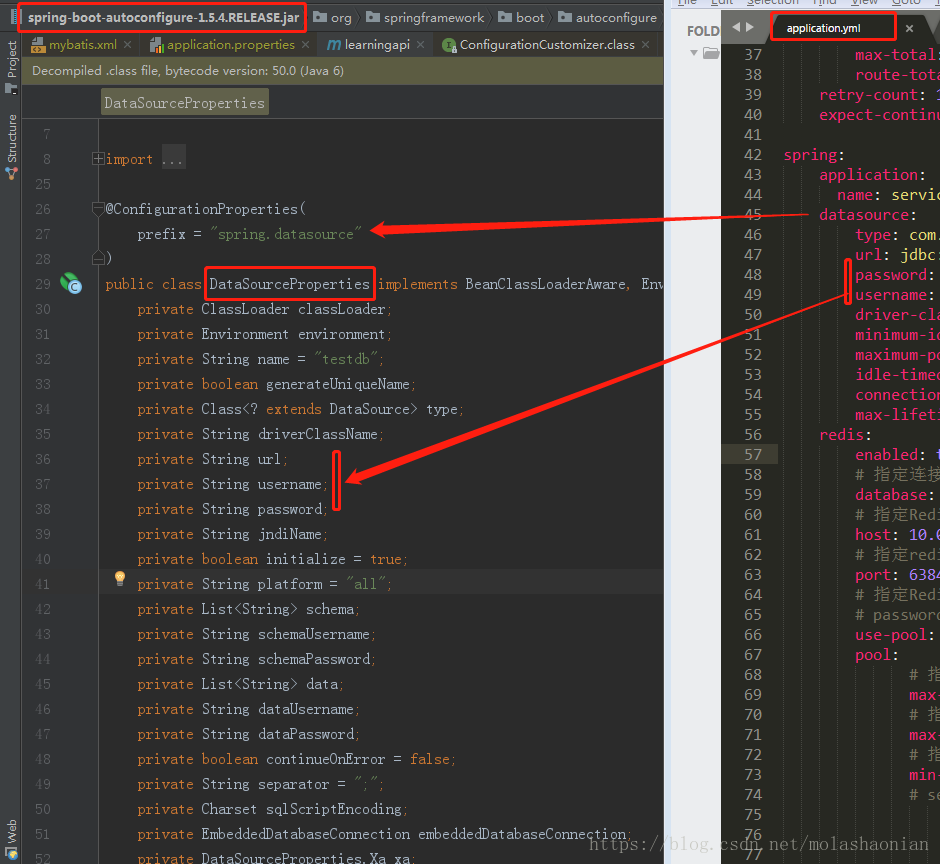Go to previous tab arrow in Sublime
The width and height of the screenshot is (940, 864).
coord(736,27)
